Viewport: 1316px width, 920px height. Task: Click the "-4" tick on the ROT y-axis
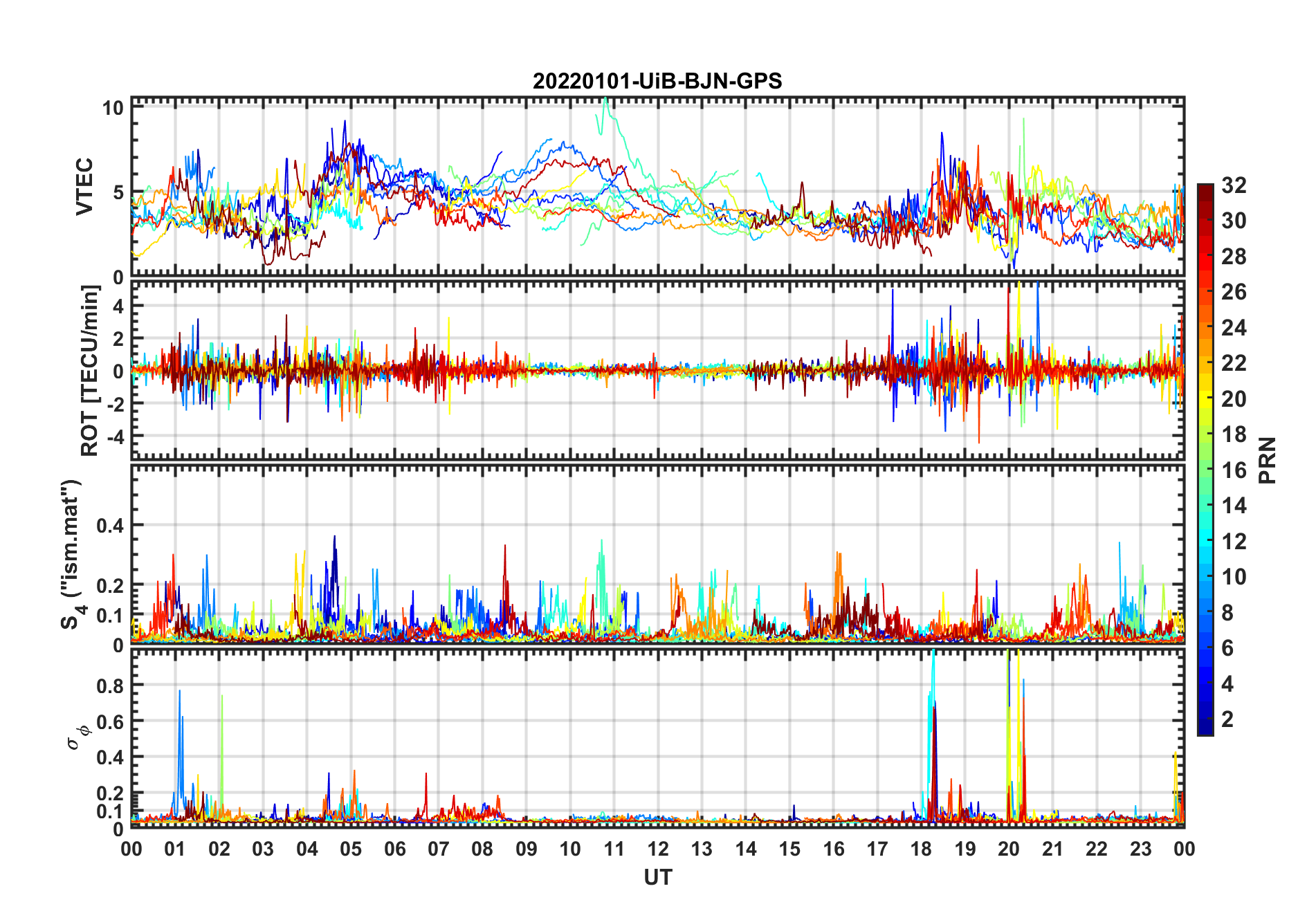point(114,436)
